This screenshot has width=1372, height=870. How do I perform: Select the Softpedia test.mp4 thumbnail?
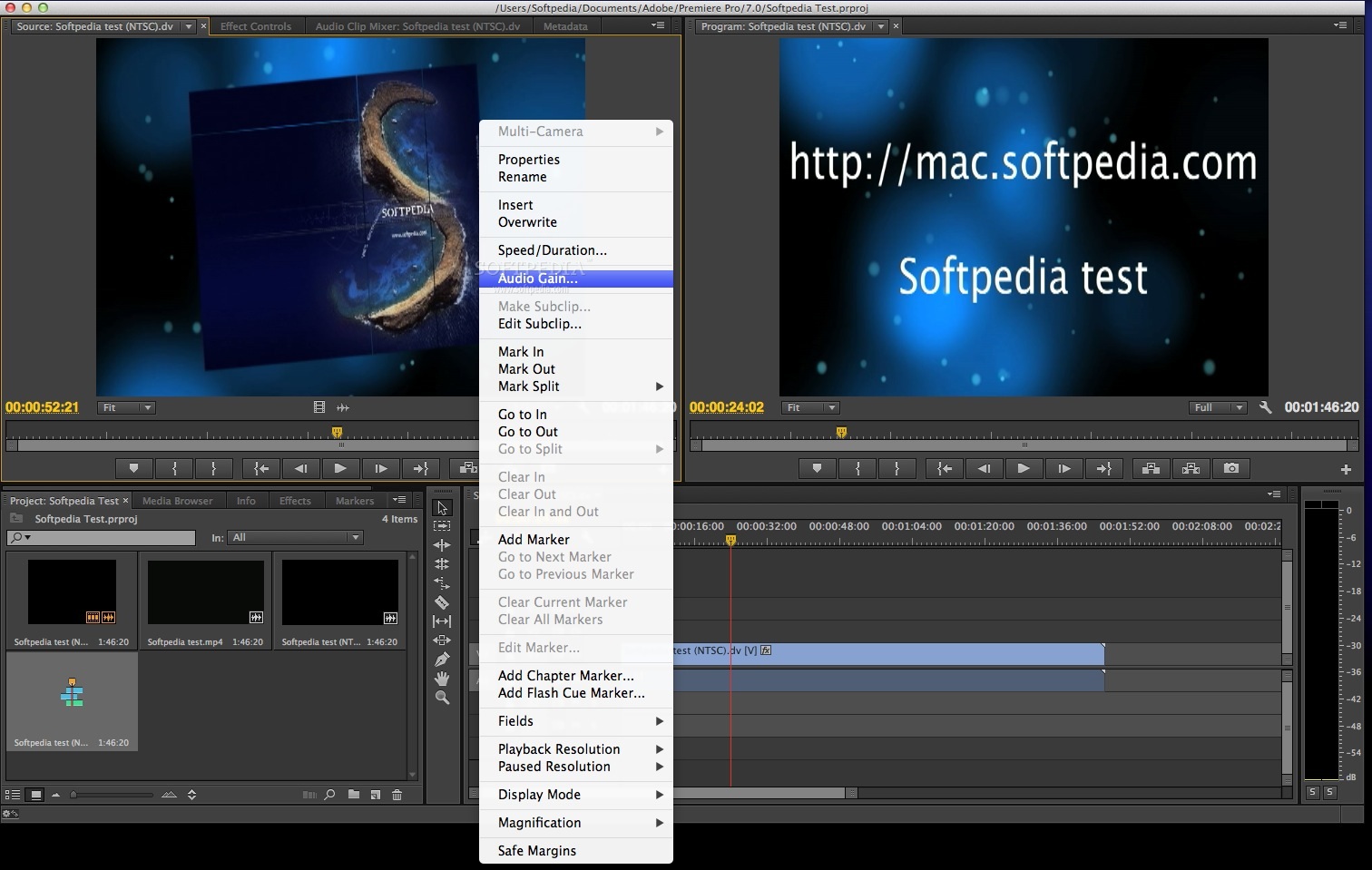pyautogui.click(x=205, y=593)
